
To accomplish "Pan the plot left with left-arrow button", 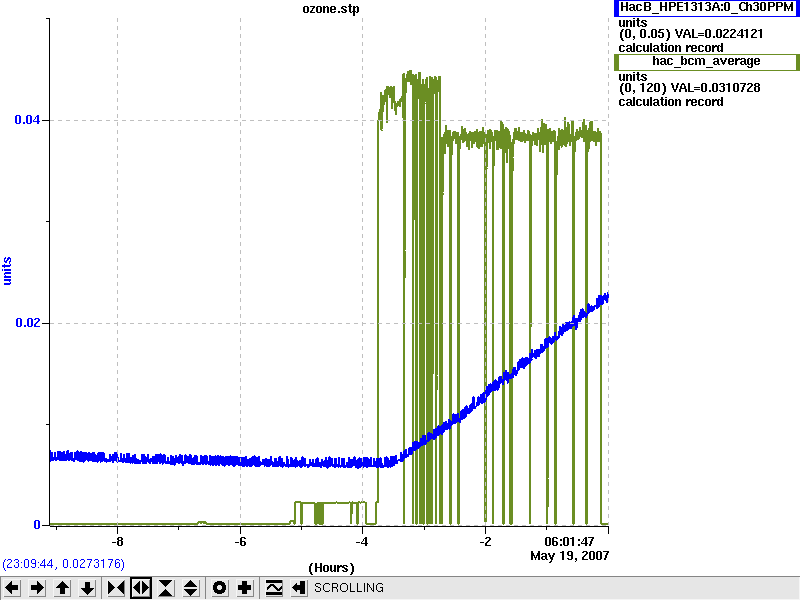I will [x=12, y=588].
